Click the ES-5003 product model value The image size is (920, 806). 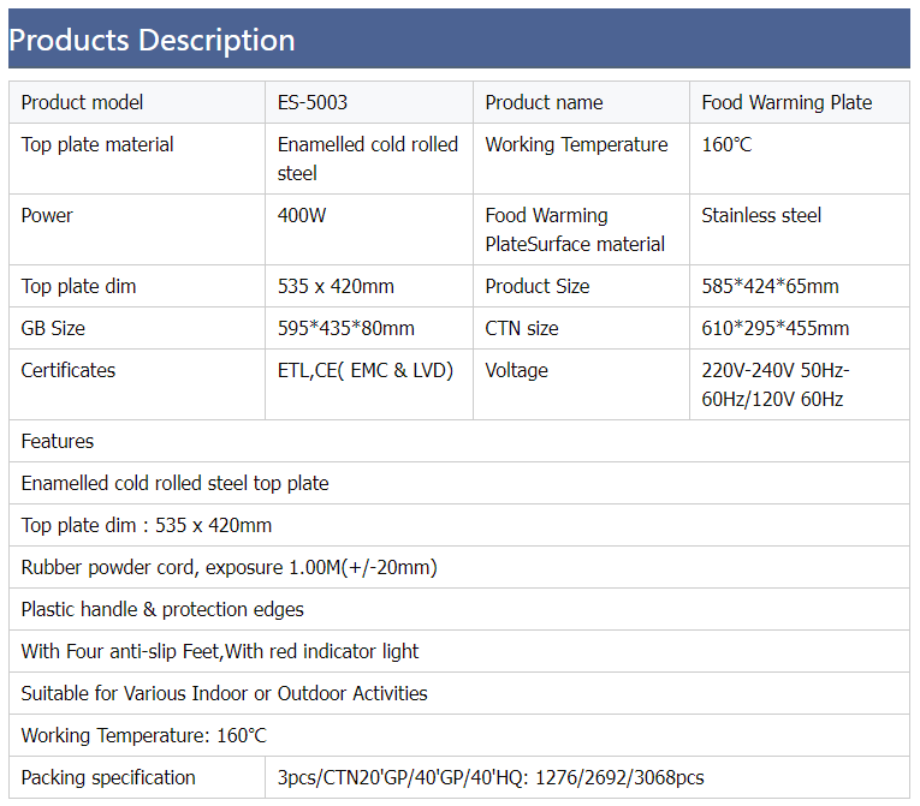pos(313,103)
